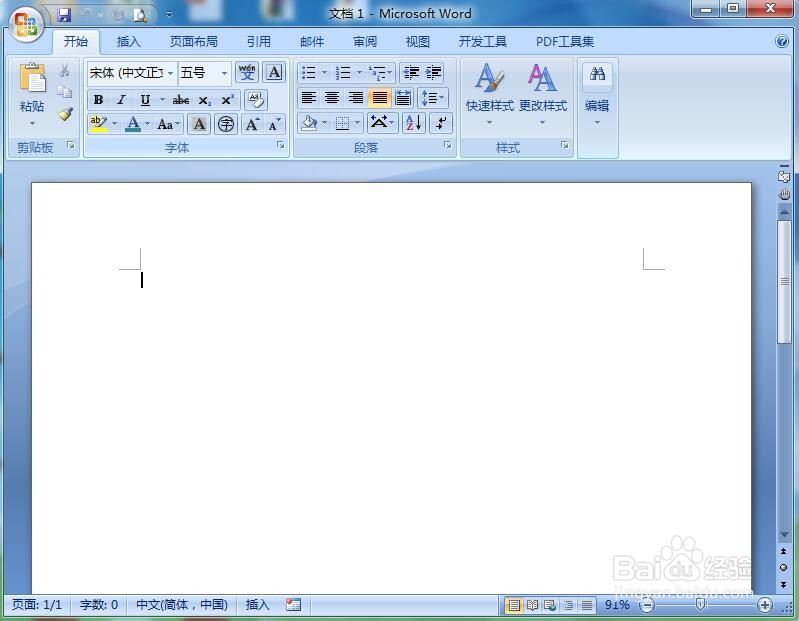Align text left
This screenshot has width=799, height=621.
tap(309, 97)
